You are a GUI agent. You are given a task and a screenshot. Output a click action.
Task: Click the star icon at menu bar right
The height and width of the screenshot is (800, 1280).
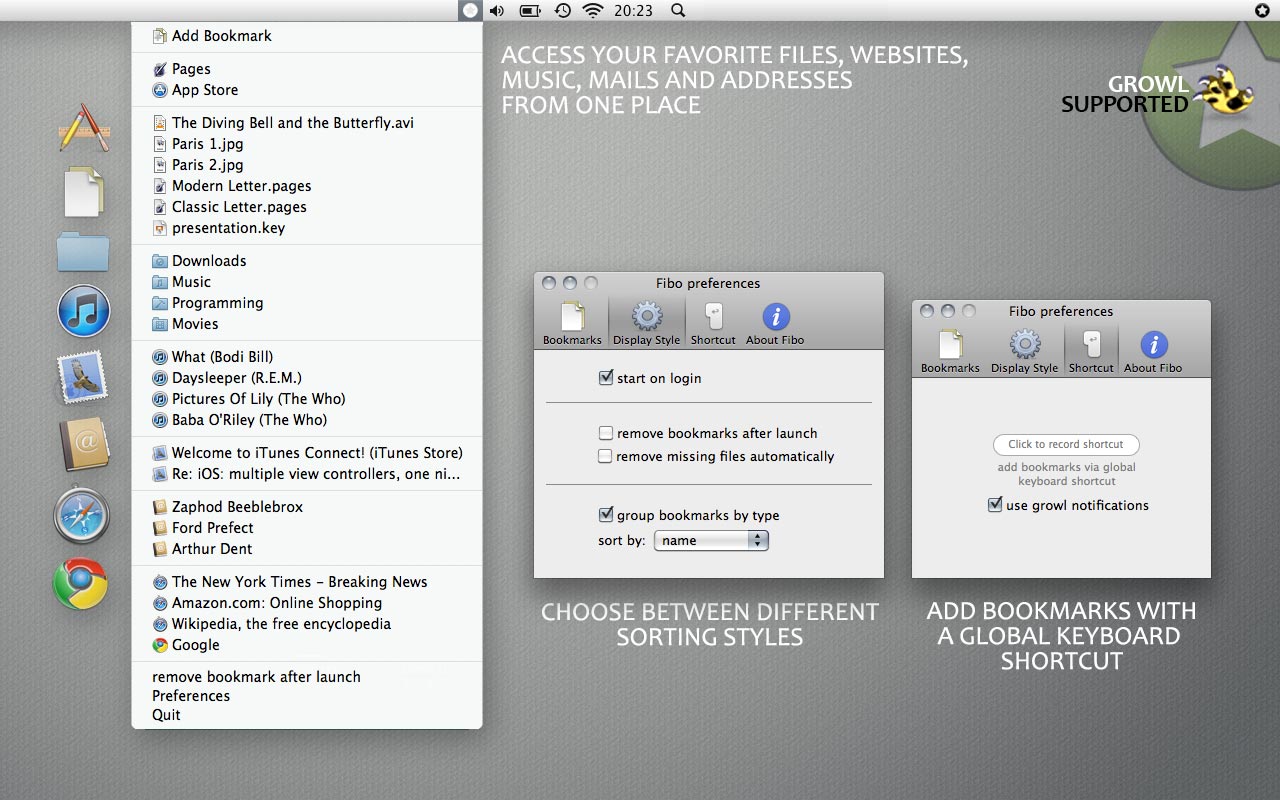point(1262,10)
